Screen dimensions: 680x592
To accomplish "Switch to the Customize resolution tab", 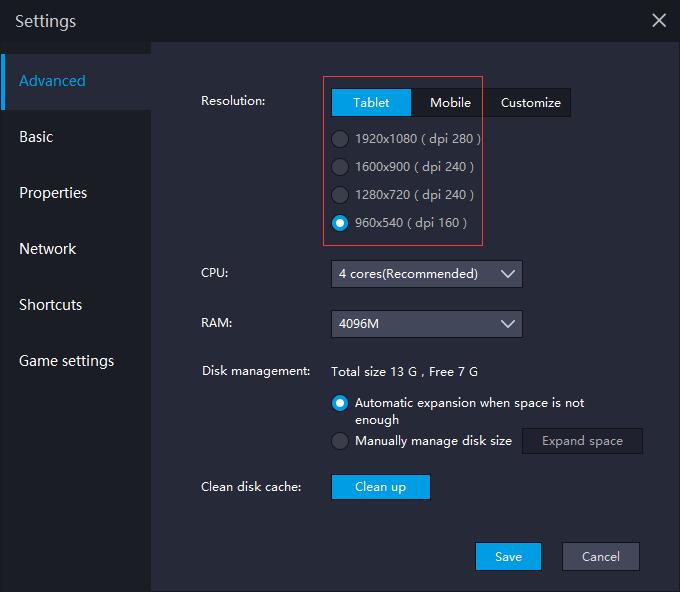I will (x=530, y=103).
